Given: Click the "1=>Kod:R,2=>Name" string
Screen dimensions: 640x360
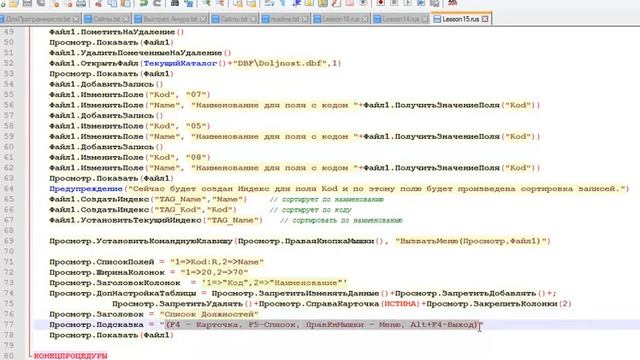Looking at the screenshot, I should (x=217, y=262).
